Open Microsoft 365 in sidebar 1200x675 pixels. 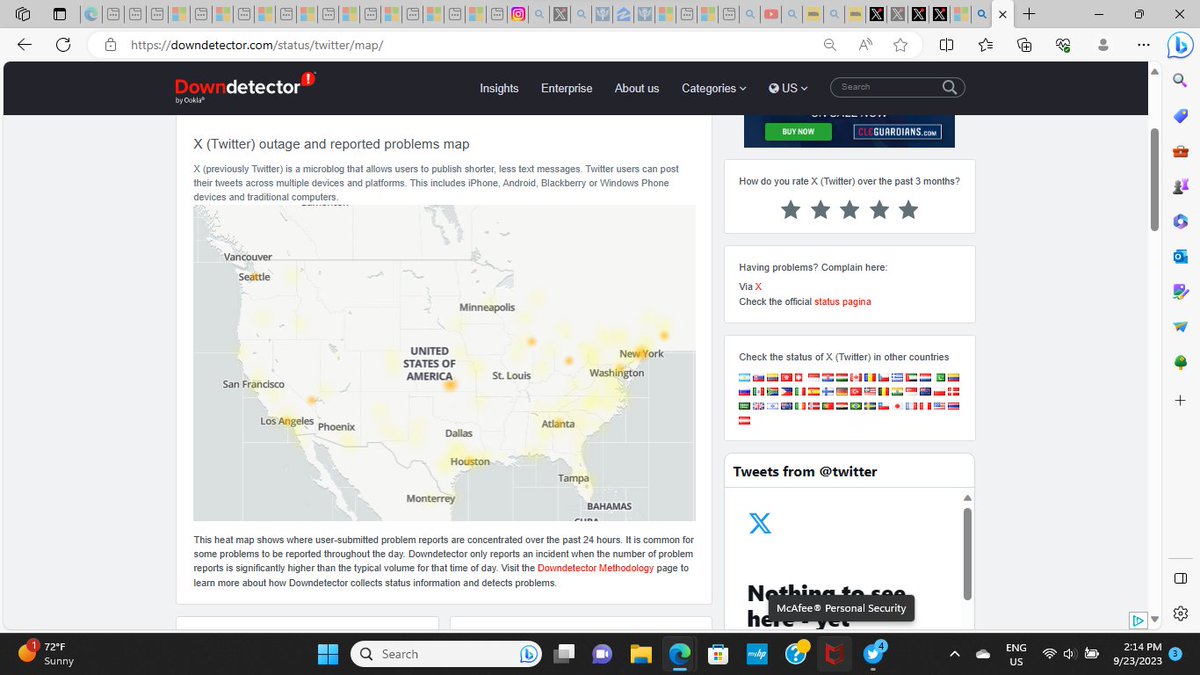1180,221
